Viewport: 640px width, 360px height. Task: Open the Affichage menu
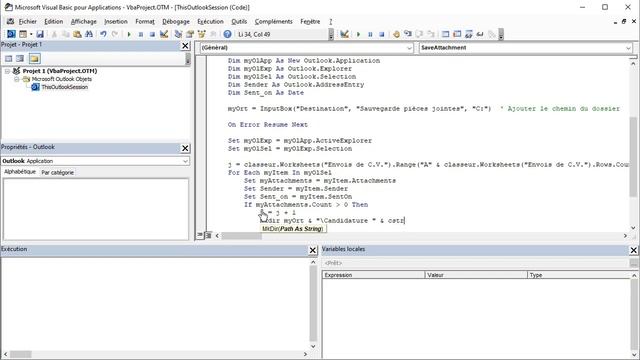84,22
